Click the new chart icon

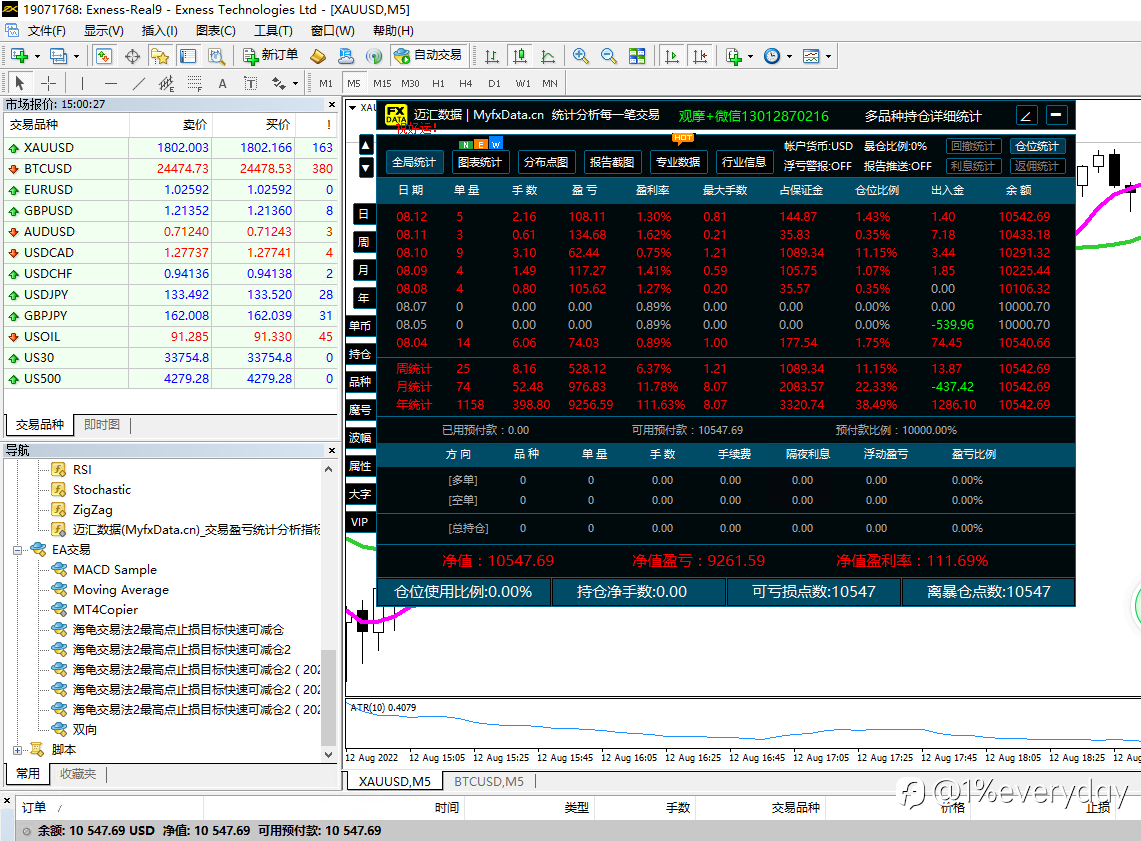point(19,56)
